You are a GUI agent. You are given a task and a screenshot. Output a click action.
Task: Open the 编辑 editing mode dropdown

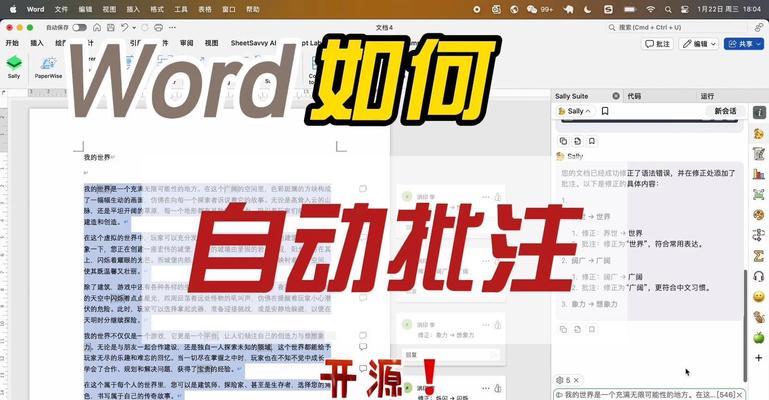[x=700, y=44]
